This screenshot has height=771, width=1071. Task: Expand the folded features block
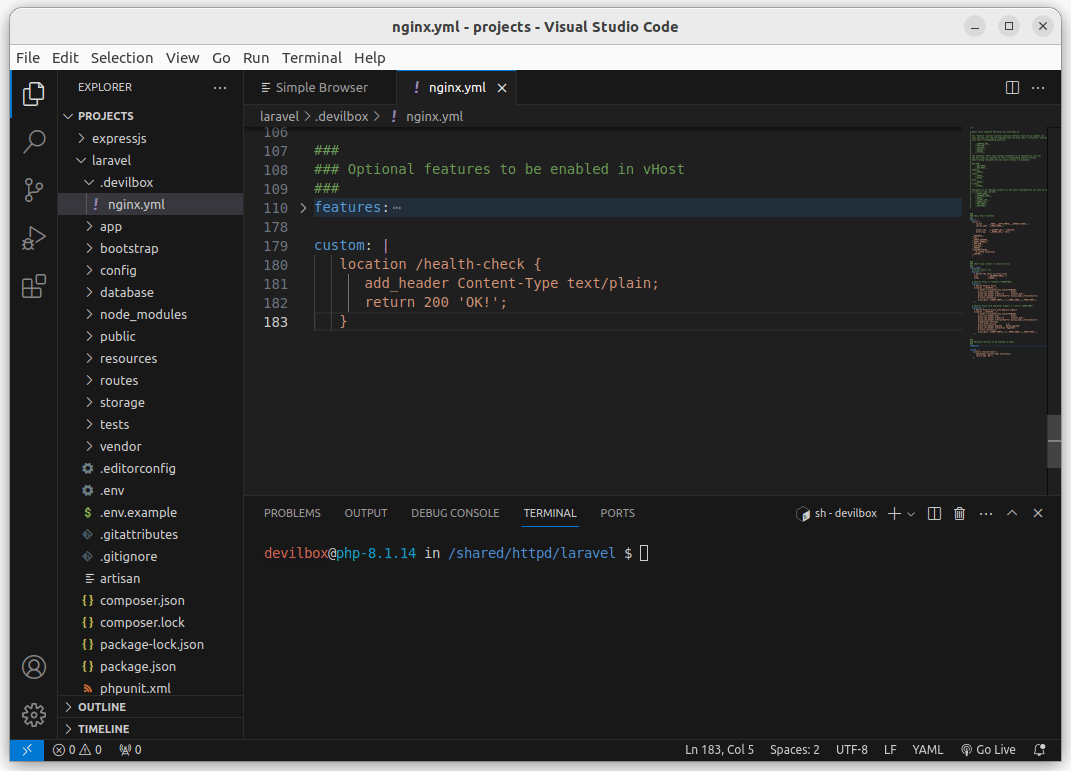coord(304,208)
